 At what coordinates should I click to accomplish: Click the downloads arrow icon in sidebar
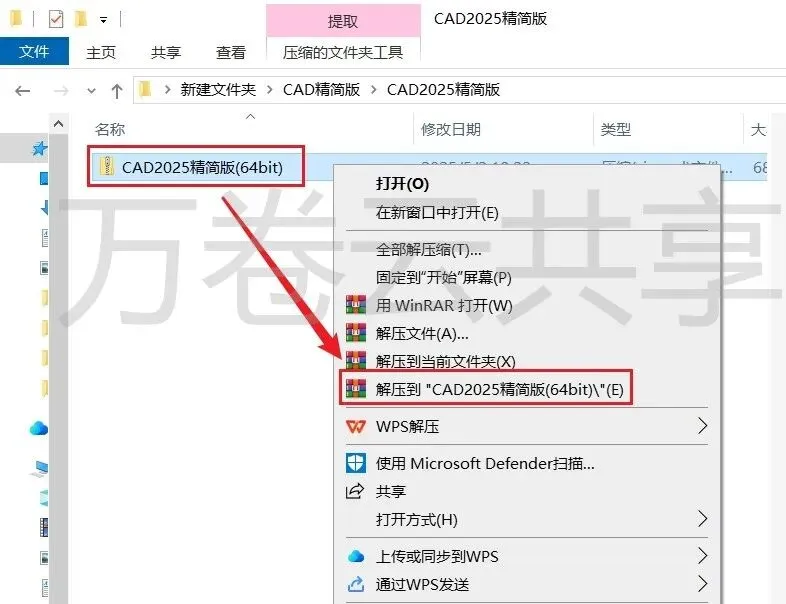tap(45, 207)
